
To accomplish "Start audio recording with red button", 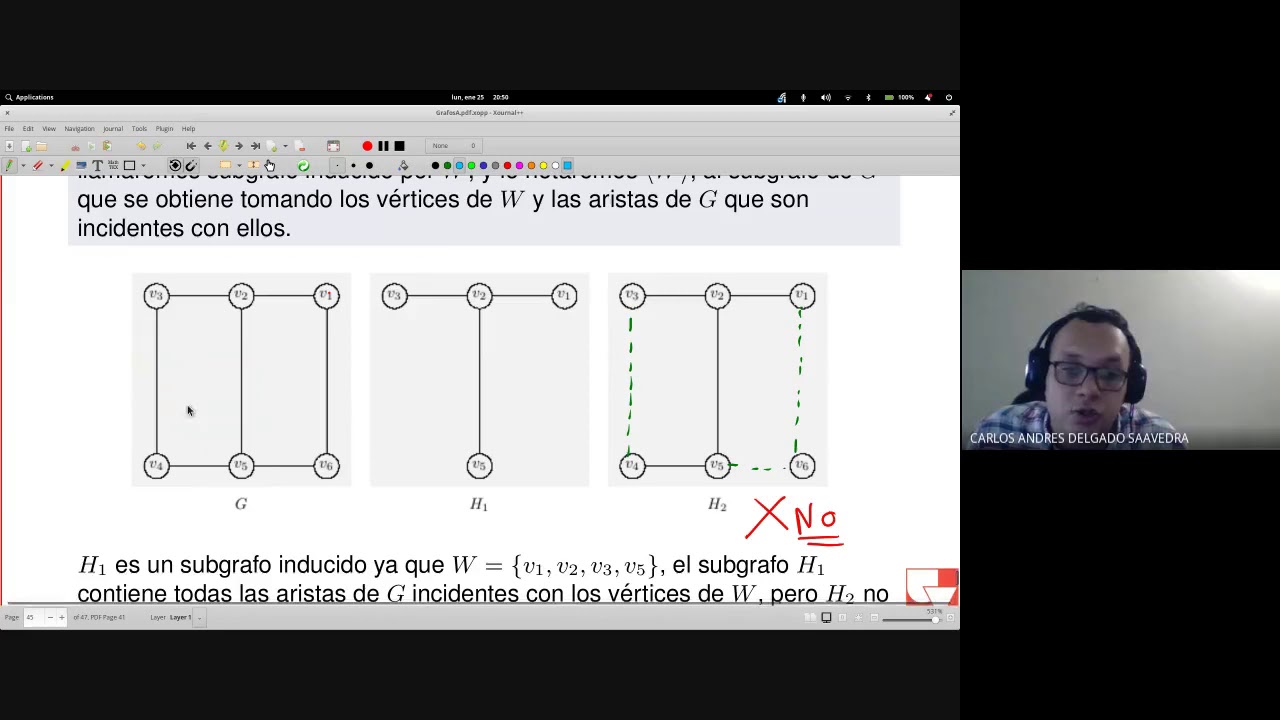I will (367, 146).
